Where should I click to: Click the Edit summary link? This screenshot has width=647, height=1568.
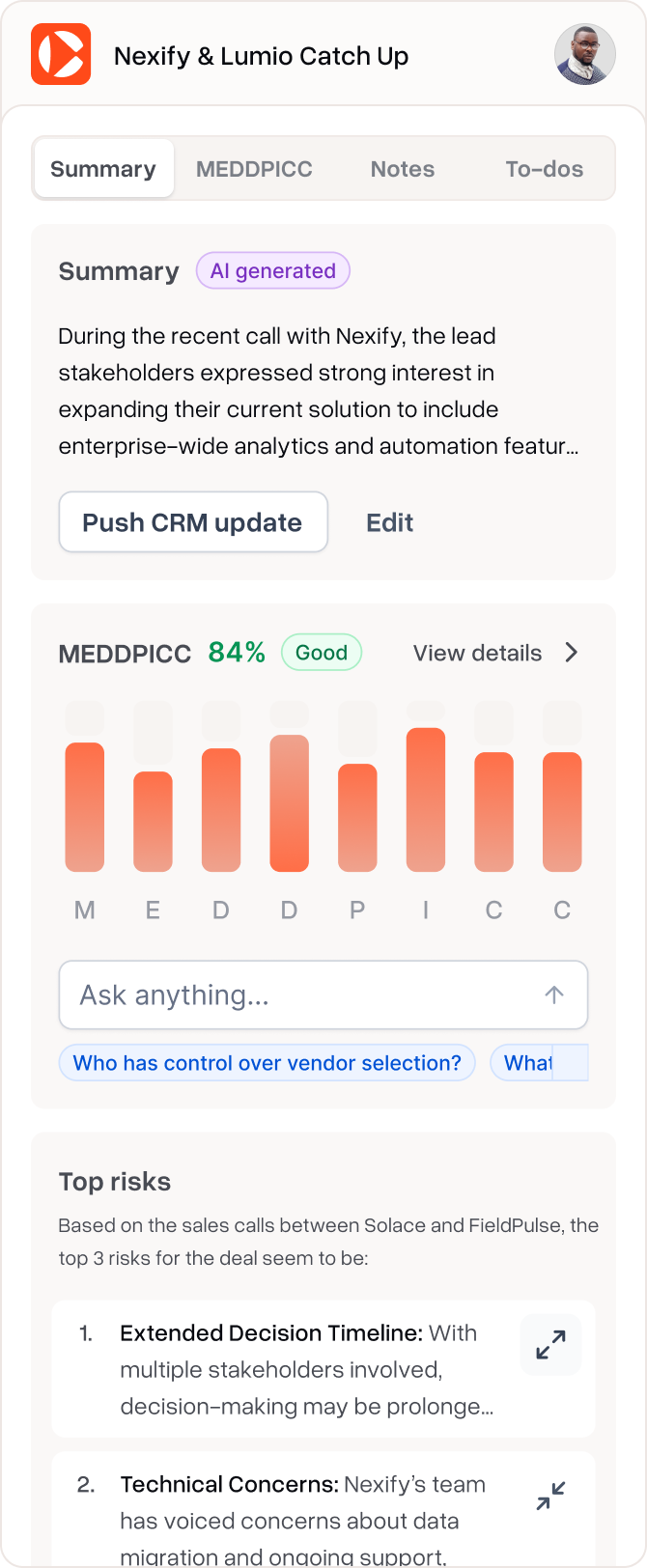[389, 522]
